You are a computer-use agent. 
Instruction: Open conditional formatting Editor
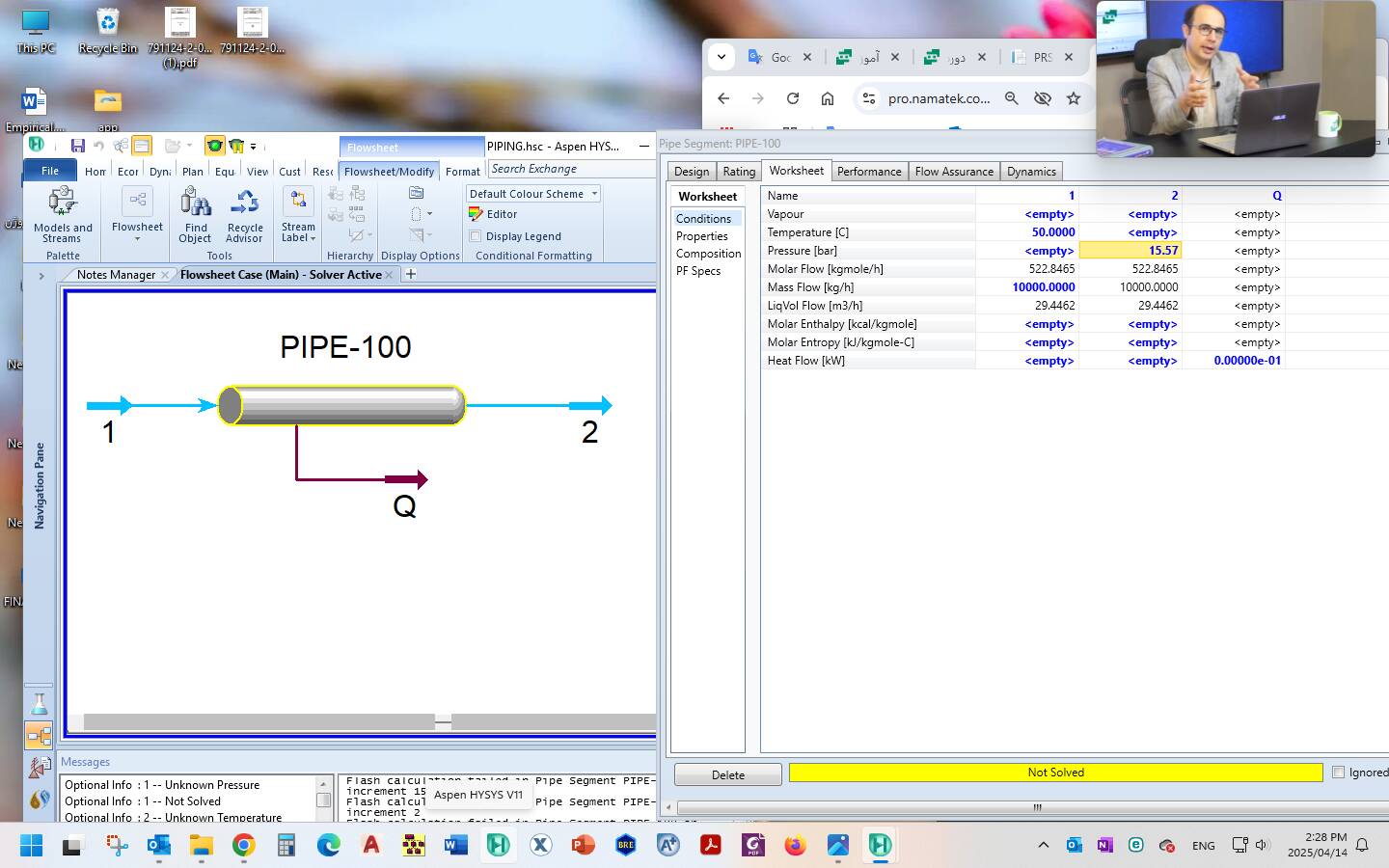(x=493, y=214)
